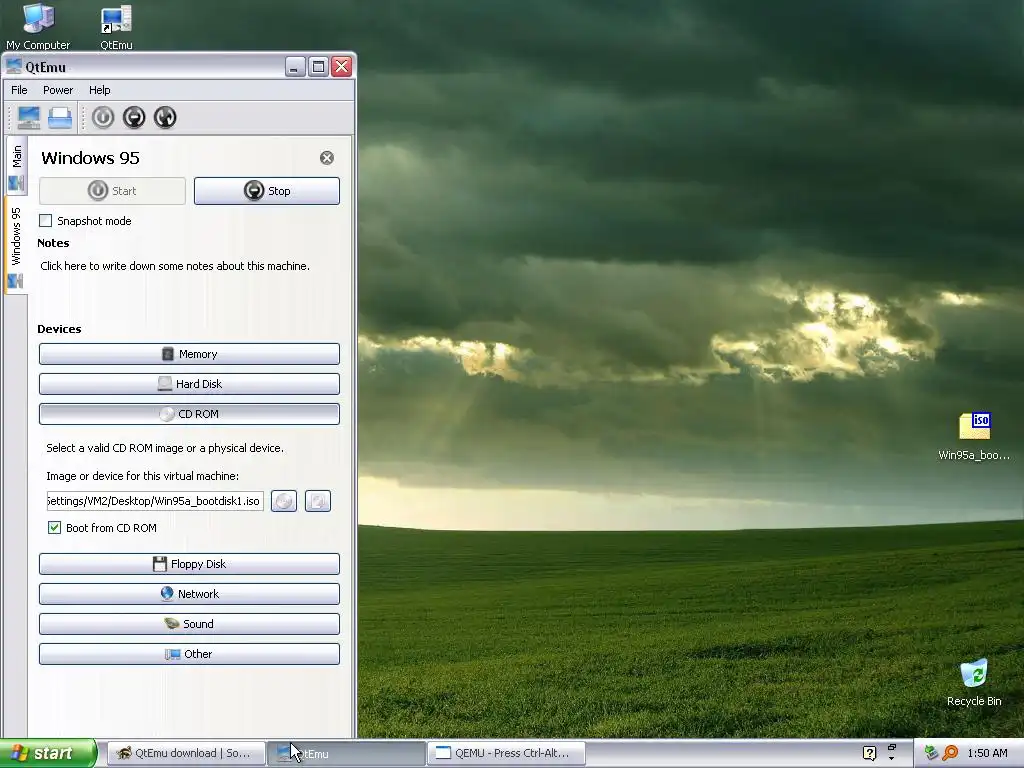The width and height of the screenshot is (1024, 768).
Task: Click the orange magnifier tray icon
Action: pos(950,753)
